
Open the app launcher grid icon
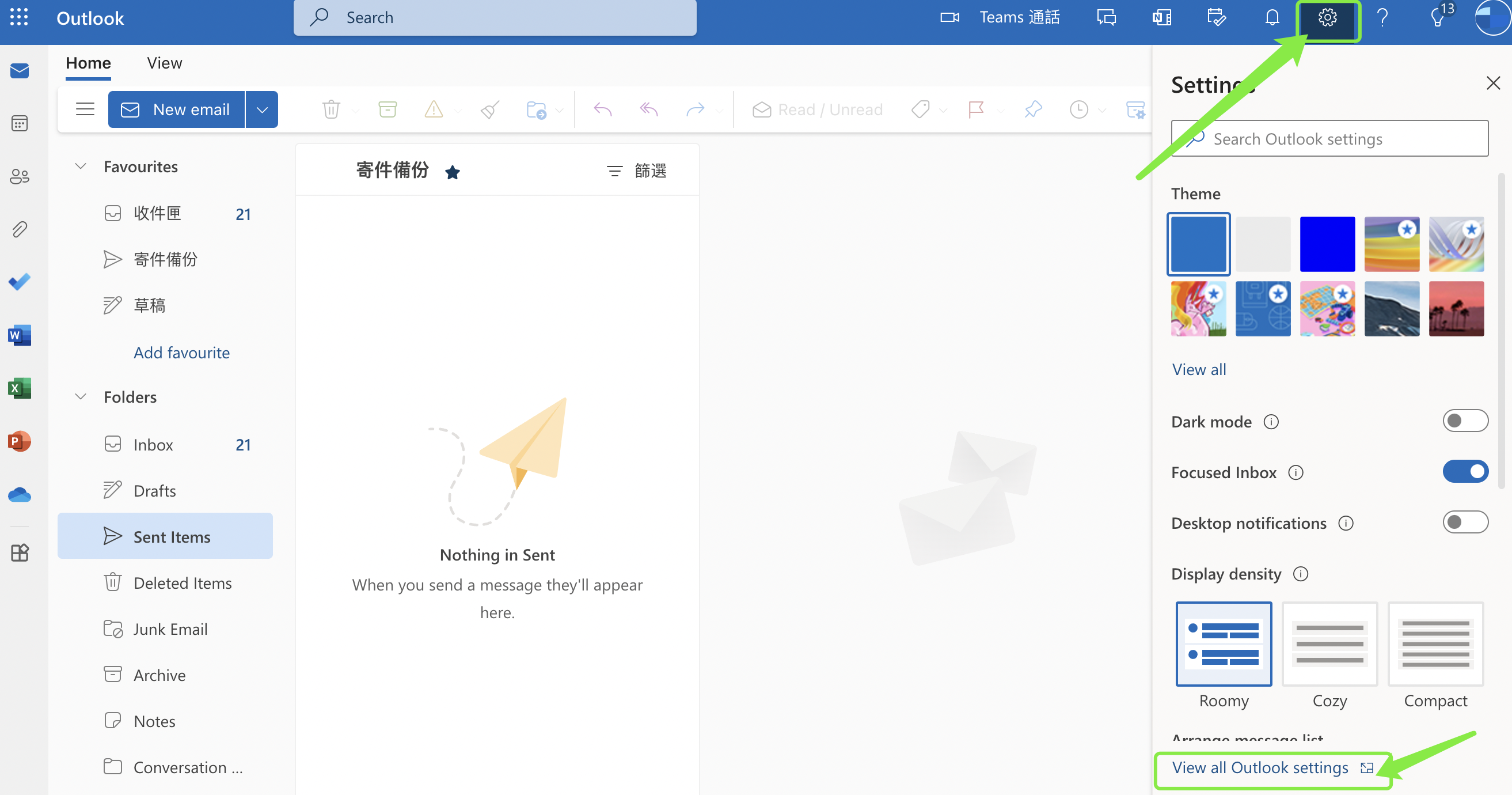pos(19,18)
